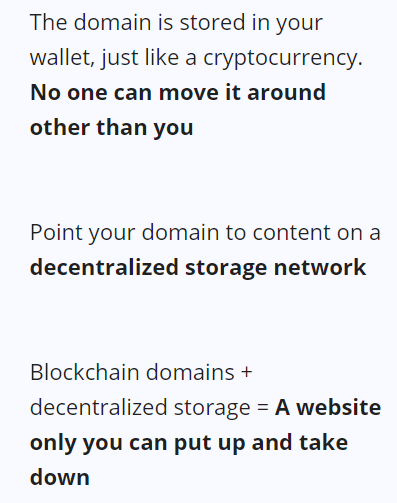Click the bold word "decentralized" in second paragraph
The width and height of the screenshot is (397, 503).
point(104,267)
